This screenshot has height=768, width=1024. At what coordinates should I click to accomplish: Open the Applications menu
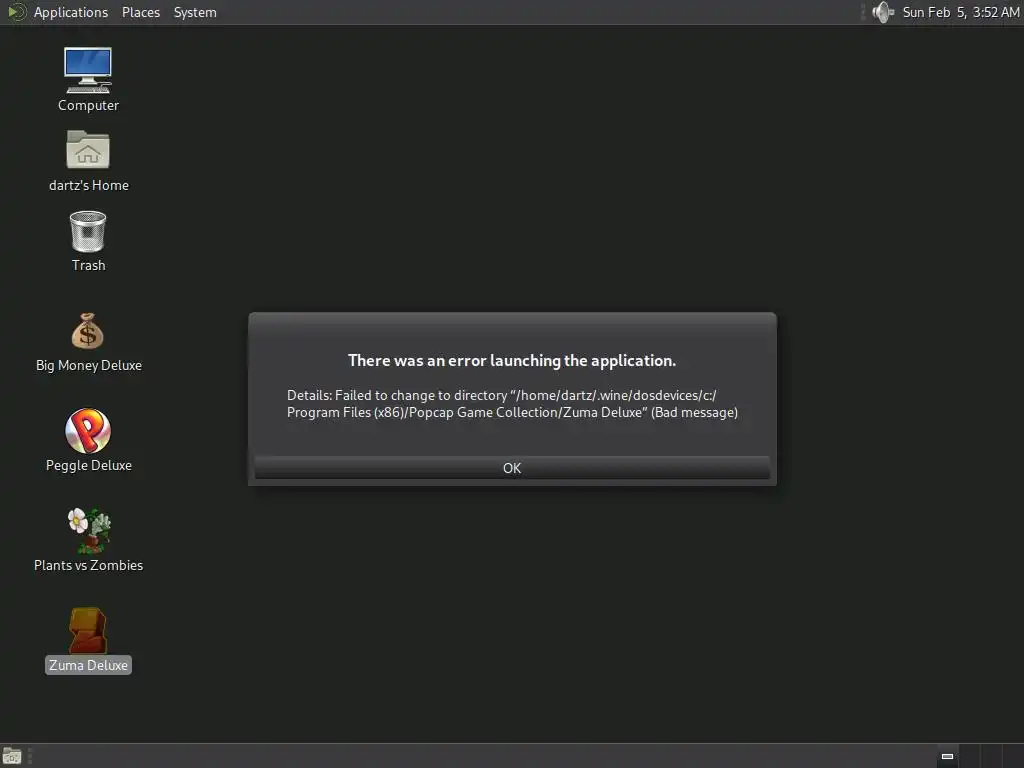[71, 12]
